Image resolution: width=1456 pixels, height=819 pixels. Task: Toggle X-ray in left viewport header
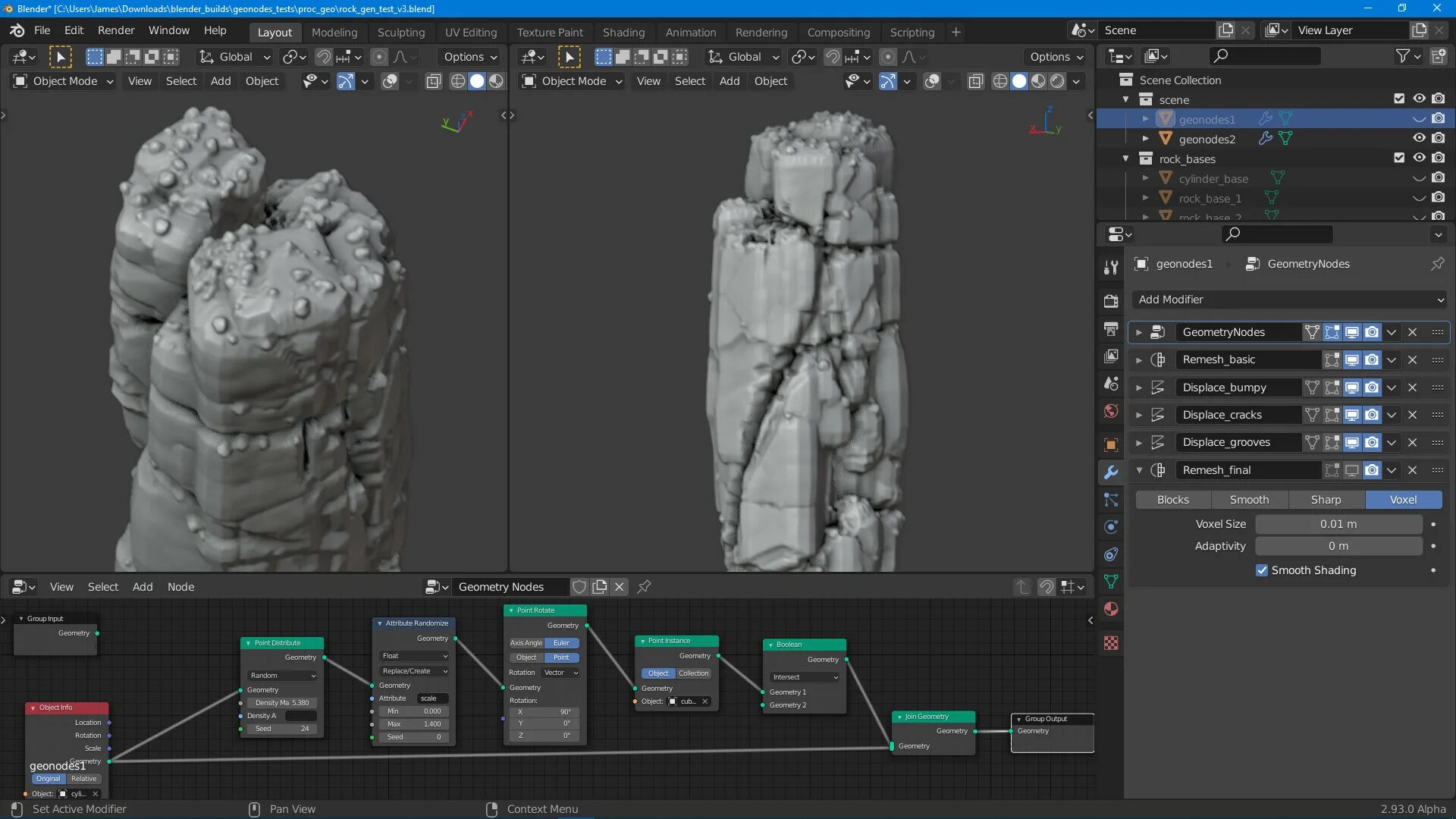[x=433, y=81]
